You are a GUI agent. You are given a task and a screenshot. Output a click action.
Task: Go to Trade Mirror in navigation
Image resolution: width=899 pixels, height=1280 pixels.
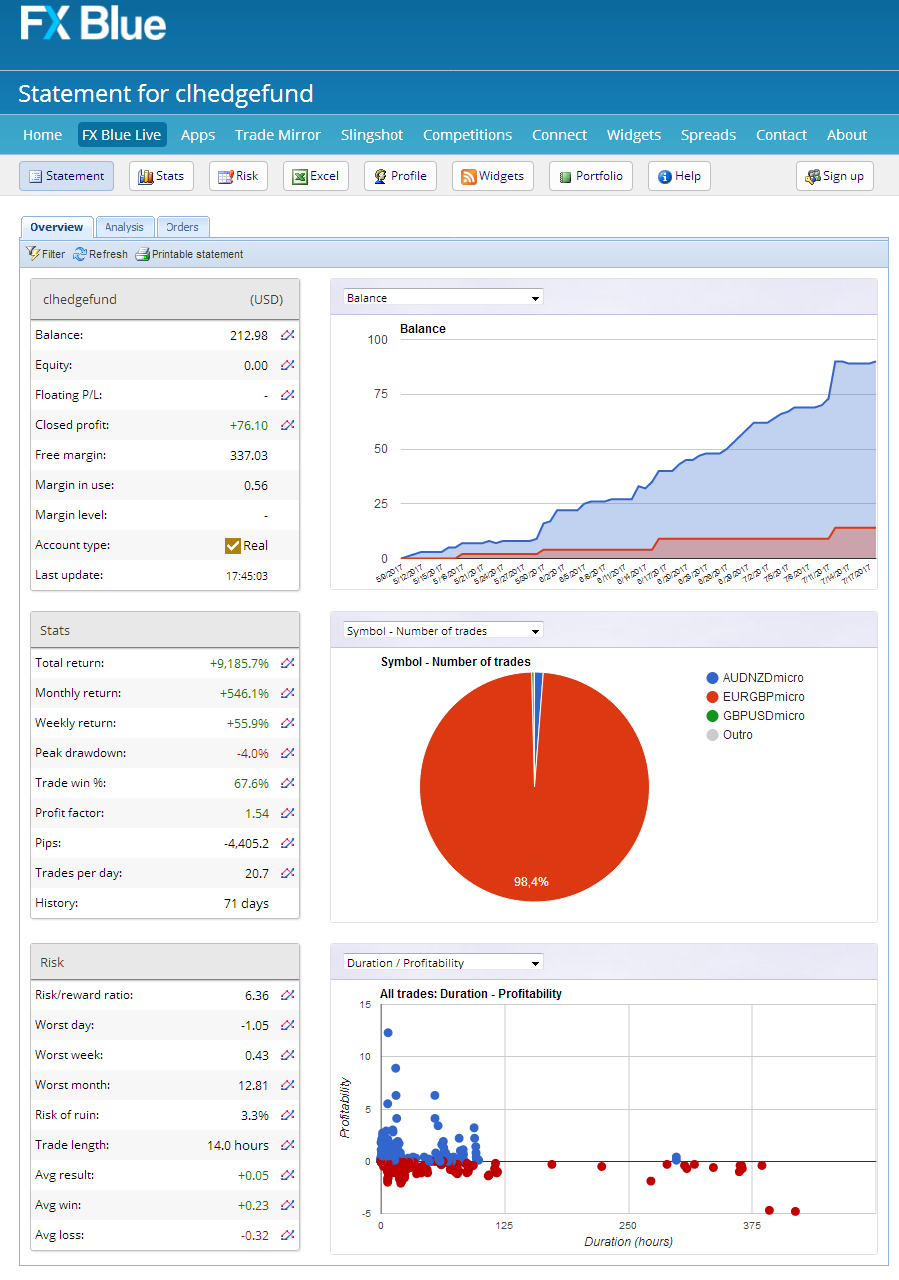pos(278,135)
